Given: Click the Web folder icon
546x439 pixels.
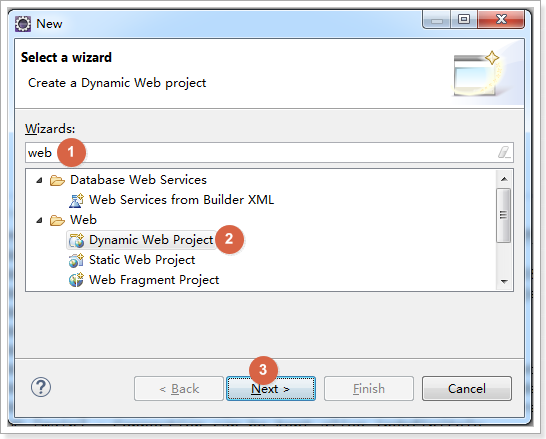Looking at the screenshot, I should tap(57, 220).
